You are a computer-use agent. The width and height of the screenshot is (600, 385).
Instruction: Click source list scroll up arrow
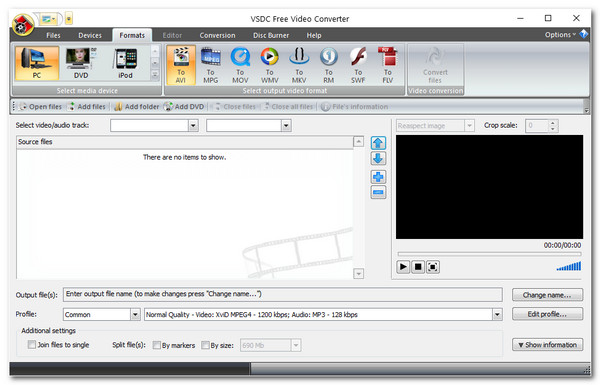point(359,142)
